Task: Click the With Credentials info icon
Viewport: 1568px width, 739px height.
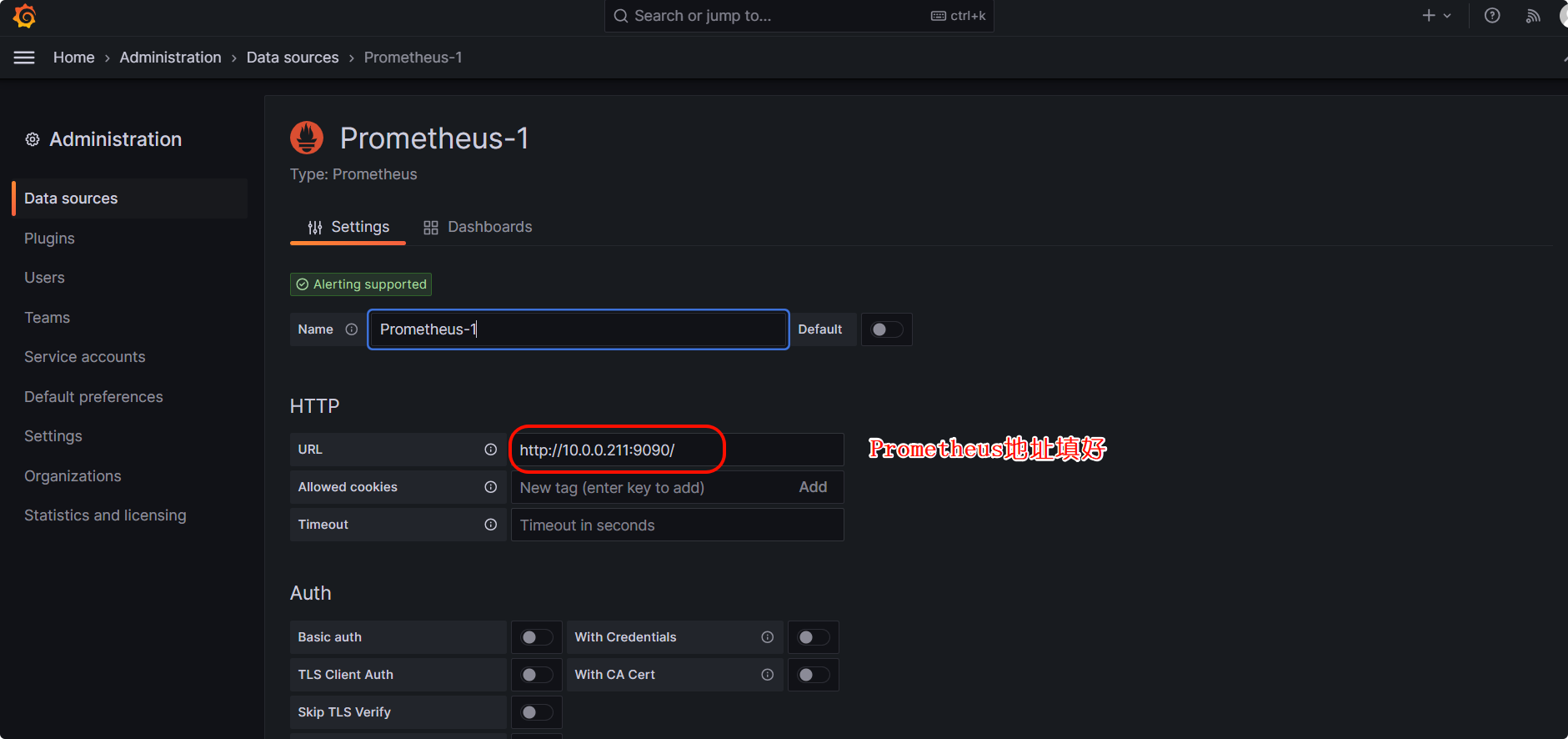Action: tap(767, 637)
